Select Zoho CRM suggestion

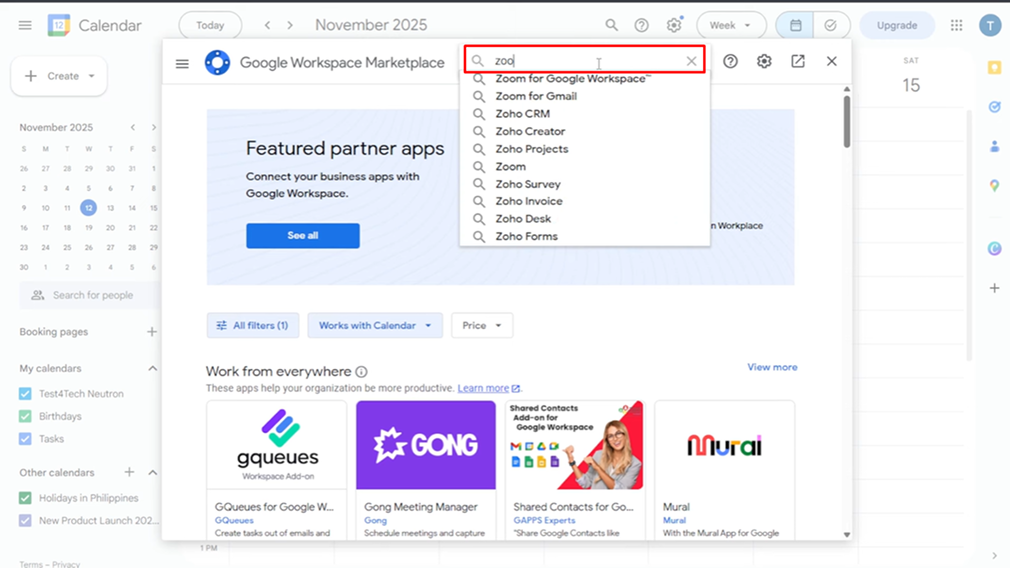[585, 113]
